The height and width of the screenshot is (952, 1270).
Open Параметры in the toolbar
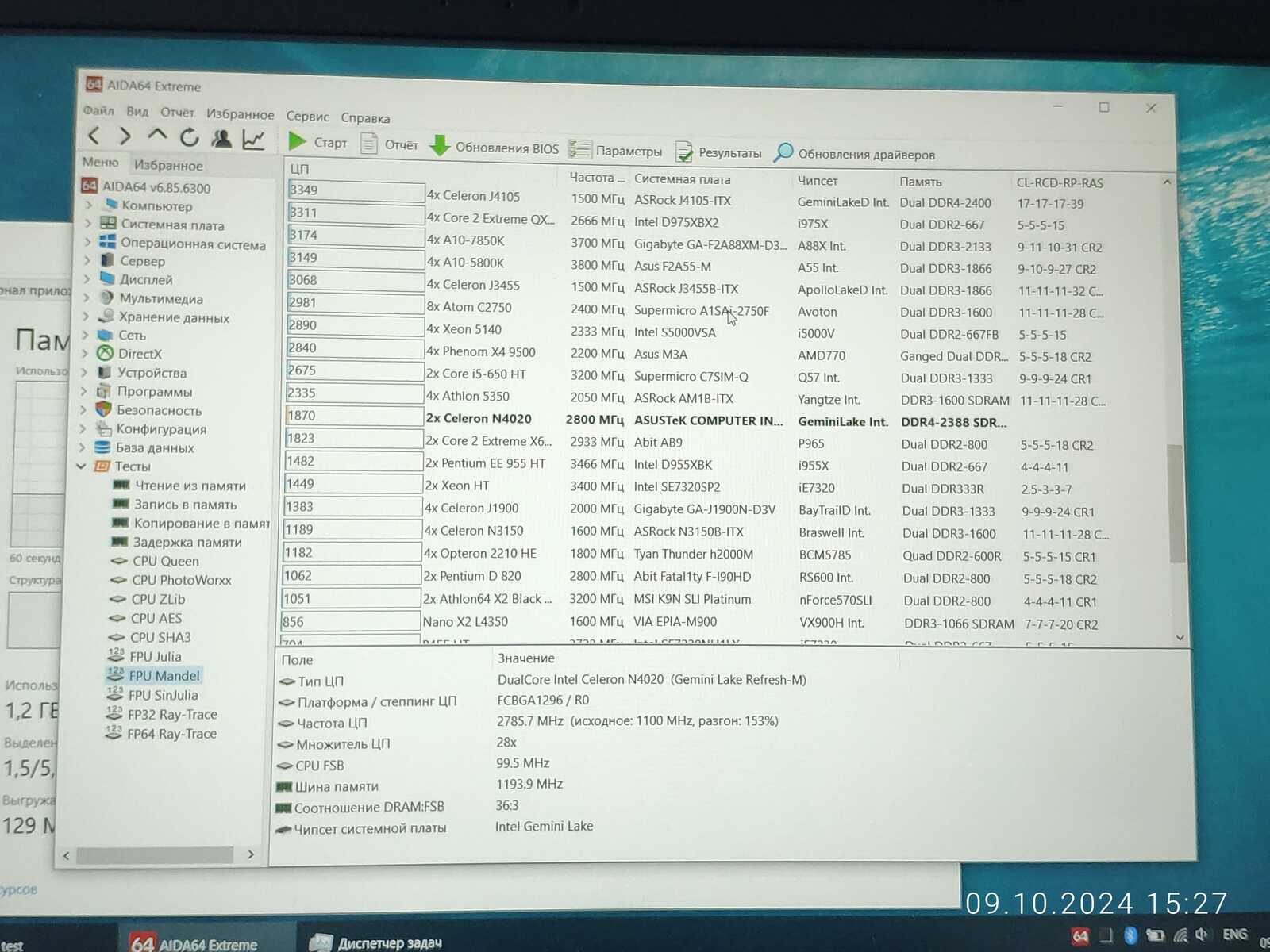click(x=615, y=150)
